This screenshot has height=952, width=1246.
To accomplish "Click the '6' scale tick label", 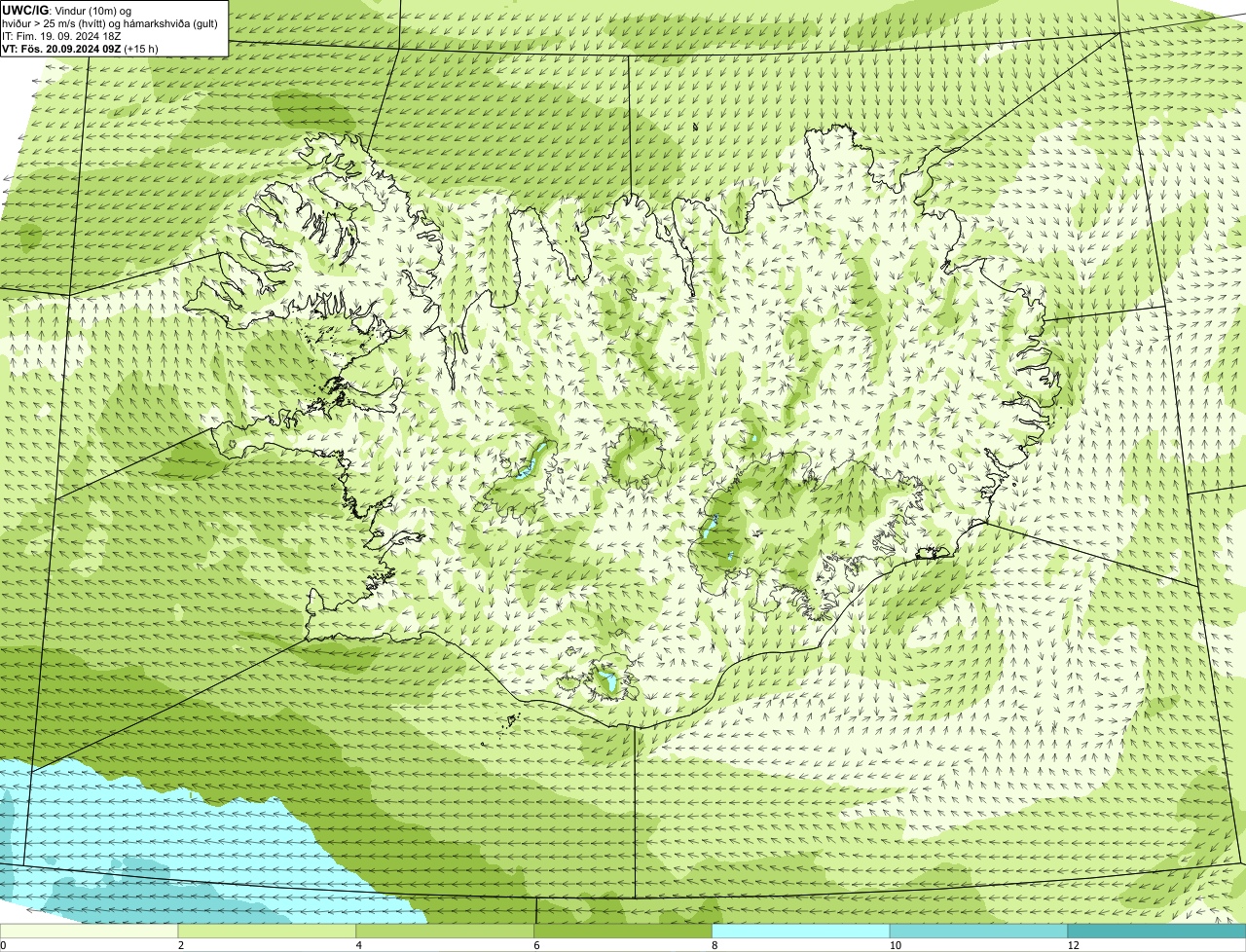I will 536,945.
